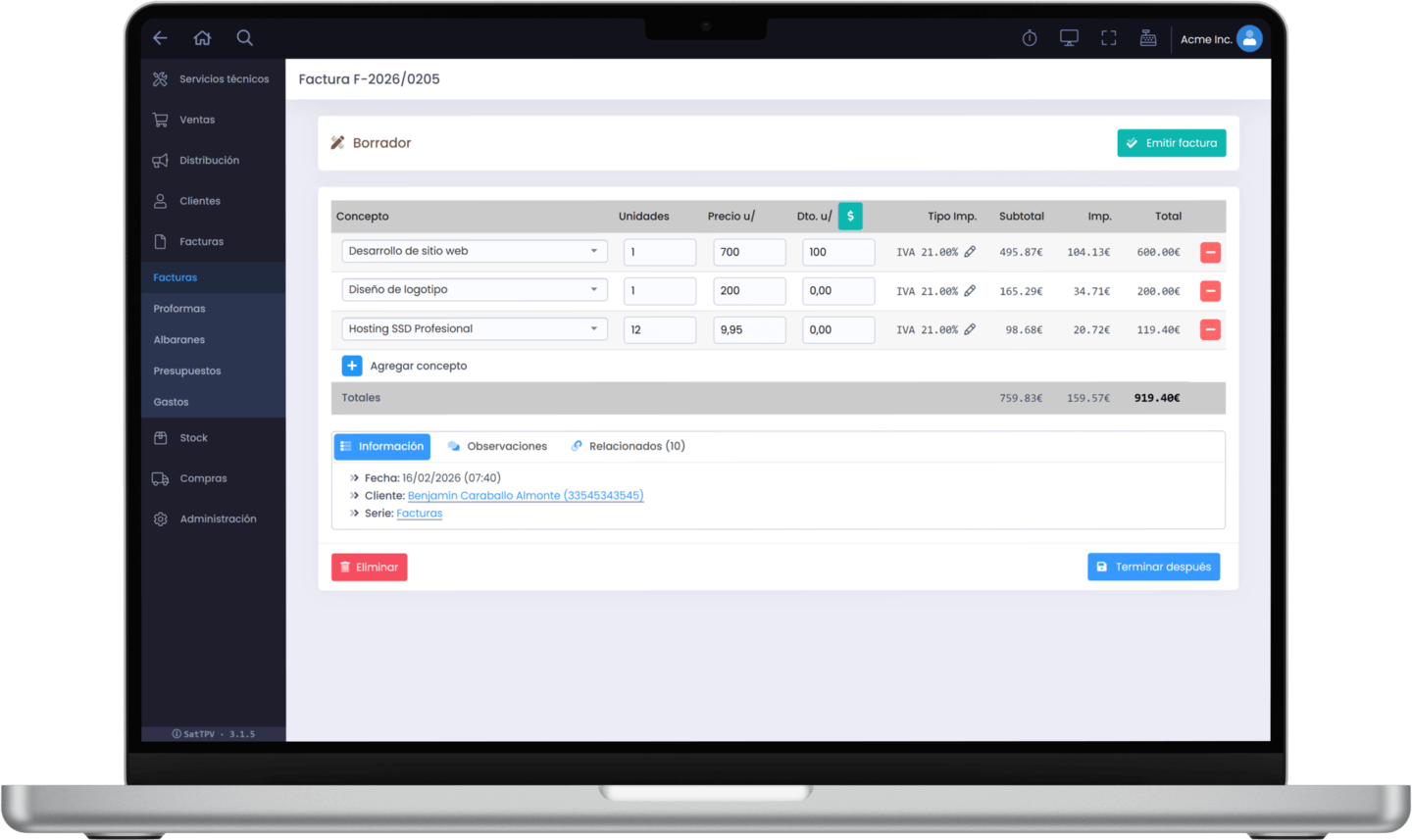Toggle discount mode with the $ button
1412x840 pixels.
coord(850,217)
